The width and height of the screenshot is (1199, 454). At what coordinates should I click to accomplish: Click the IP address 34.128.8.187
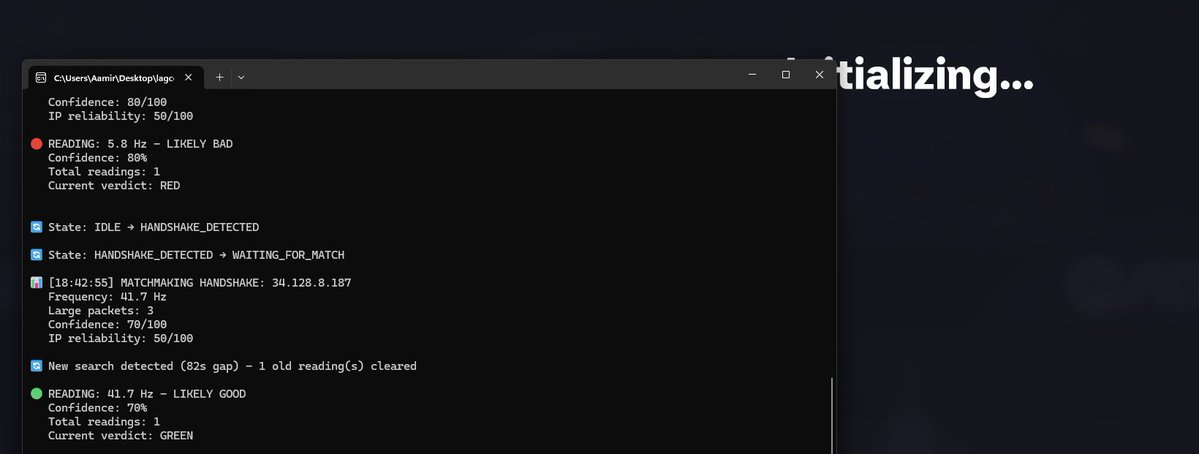[x=311, y=283]
